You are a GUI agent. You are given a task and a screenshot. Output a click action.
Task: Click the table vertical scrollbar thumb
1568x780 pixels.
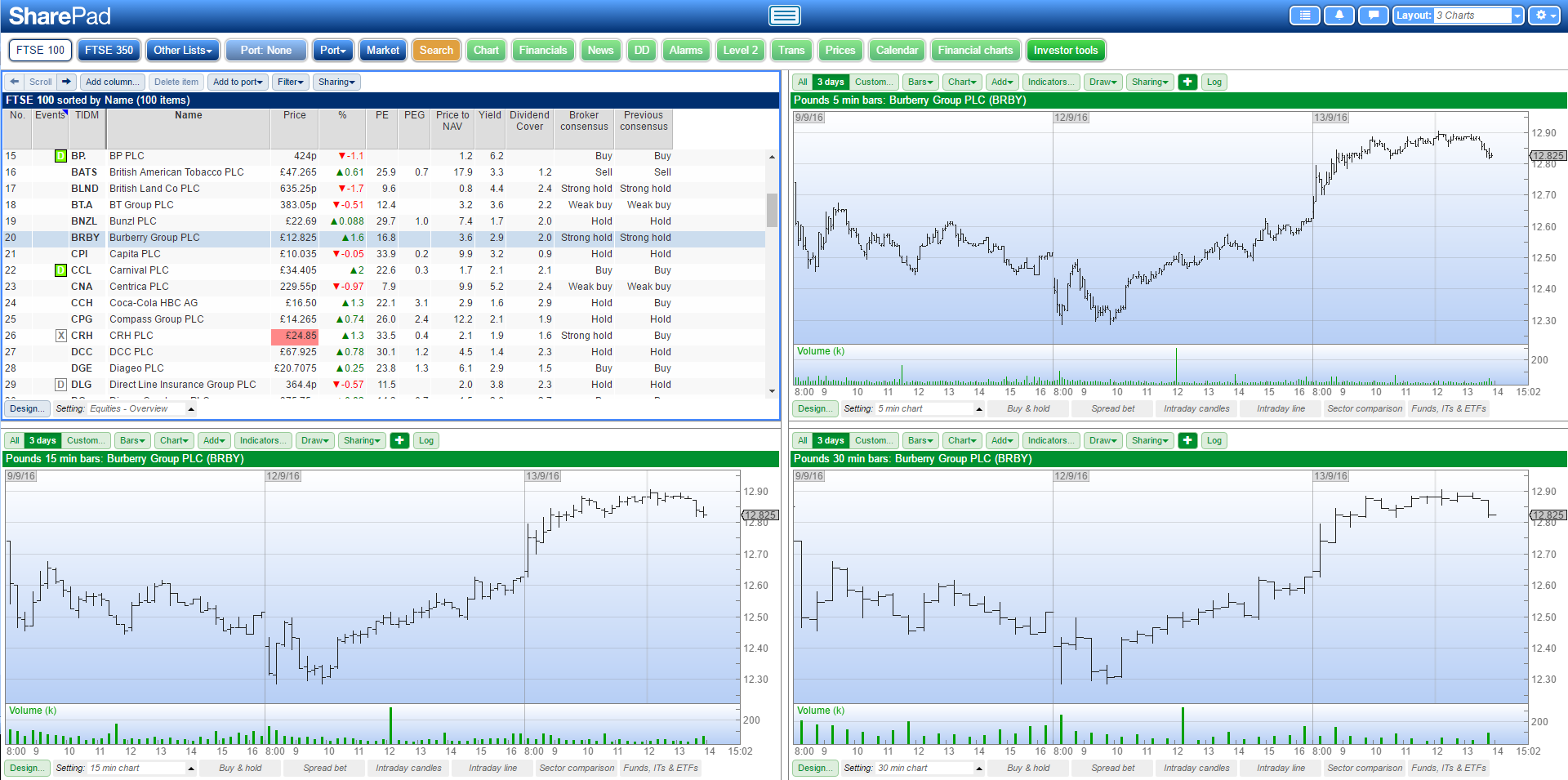(772, 210)
